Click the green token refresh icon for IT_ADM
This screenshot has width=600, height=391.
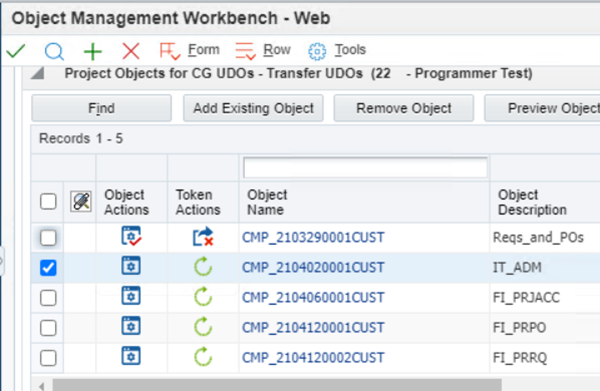tap(203, 267)
